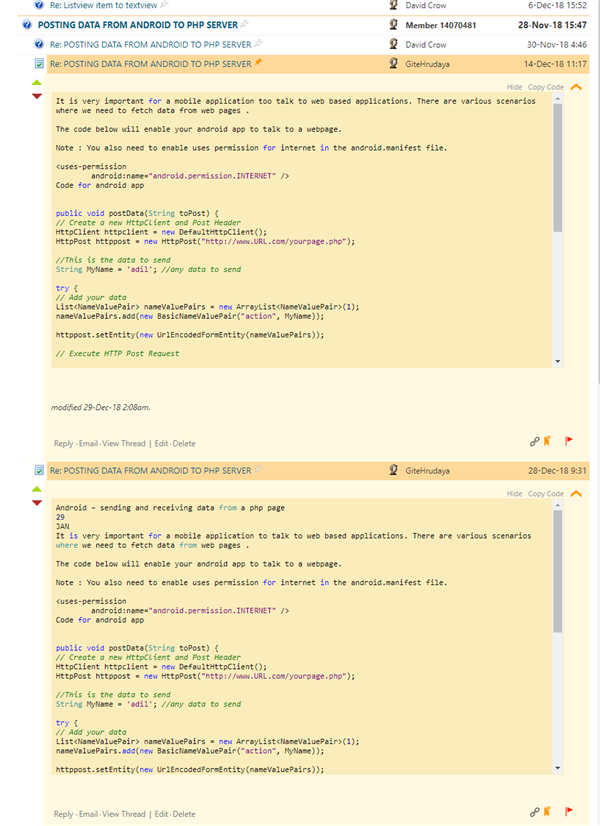Image resolution: width=600 pixels, height=826 pixels.
Task: Click timestamp "14-Dec-18 11:17"
Action: [555, 64]
